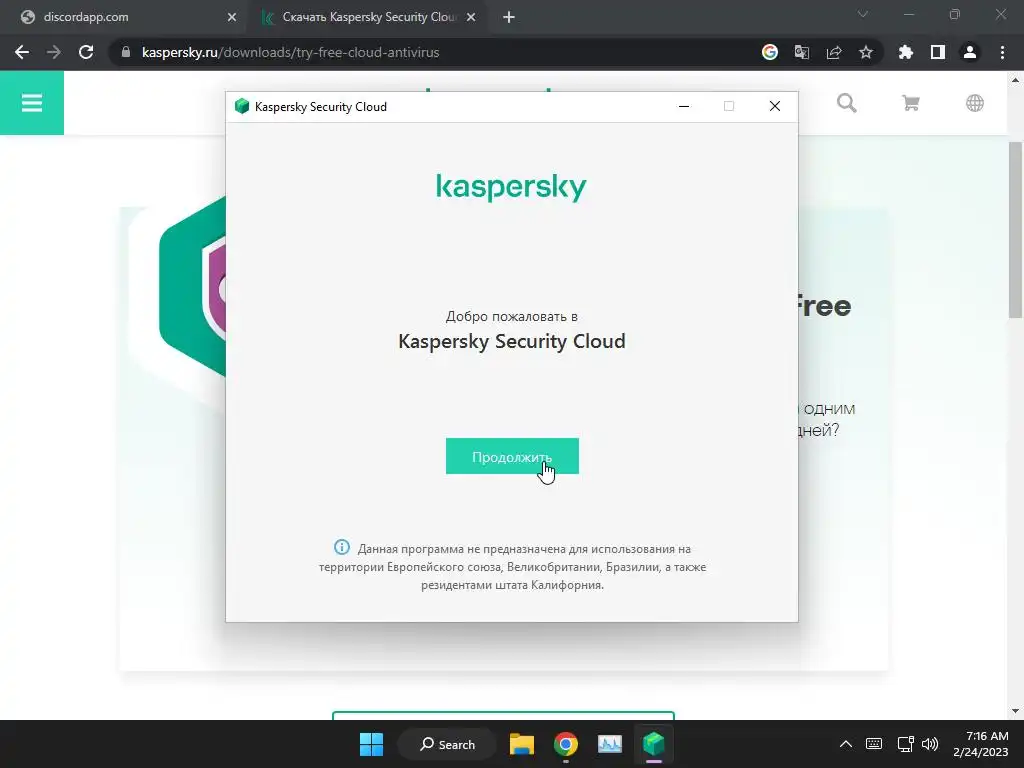Open the Chrome three-dot menu

[1002, 52]
